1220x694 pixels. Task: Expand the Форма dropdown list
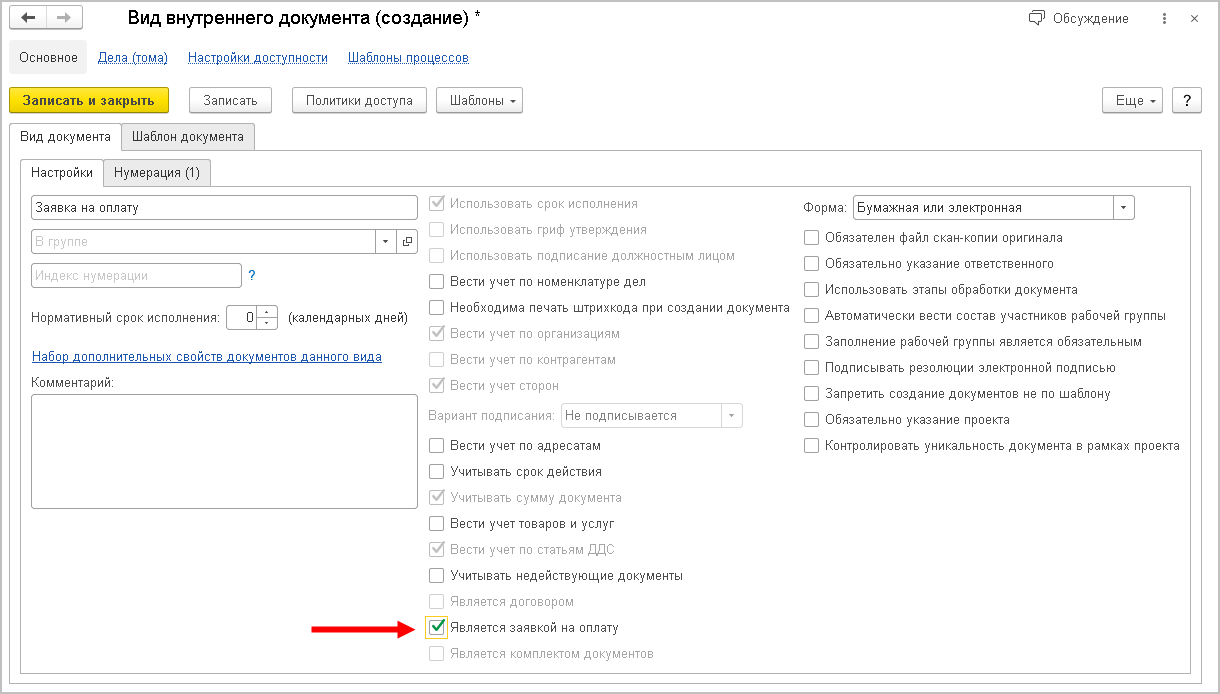tap(1125, 208)
